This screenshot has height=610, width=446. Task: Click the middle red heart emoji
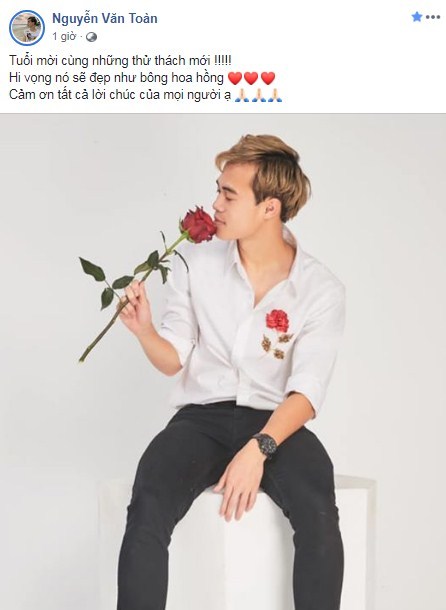(251, 78)
